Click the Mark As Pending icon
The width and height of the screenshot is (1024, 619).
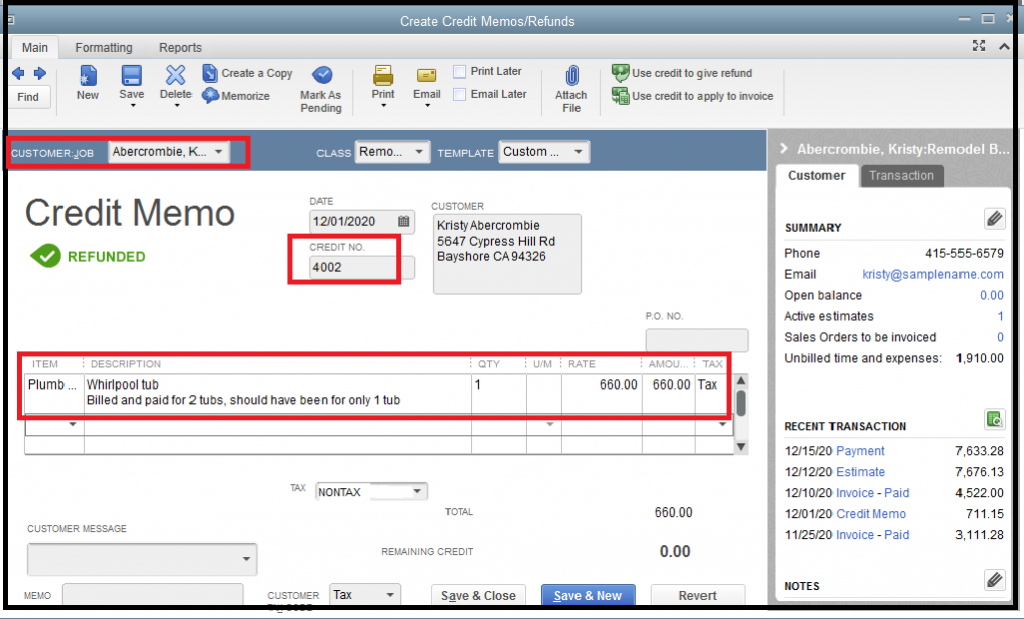coord(321,76)
